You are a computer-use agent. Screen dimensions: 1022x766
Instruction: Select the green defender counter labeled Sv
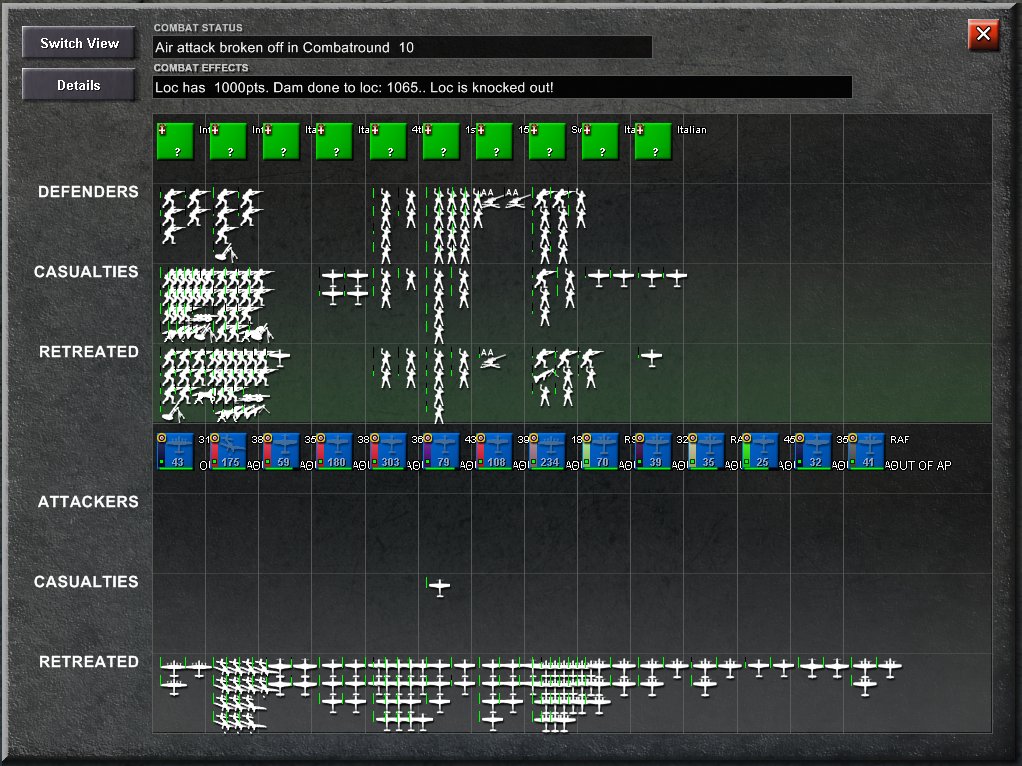point(548,141)
